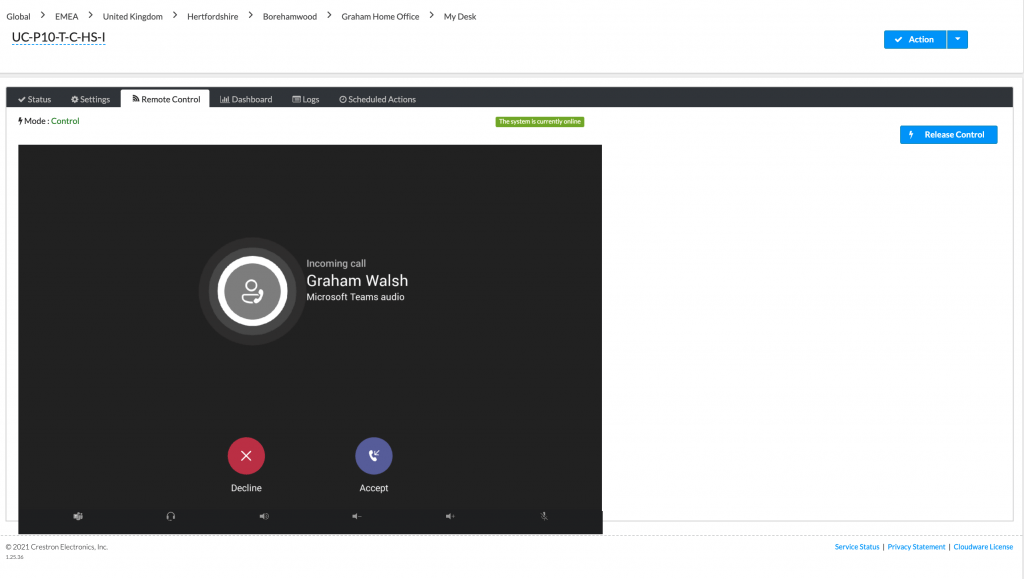
Task: Click the Microsoft Teams icon in device bar
Action: point(78,516)
